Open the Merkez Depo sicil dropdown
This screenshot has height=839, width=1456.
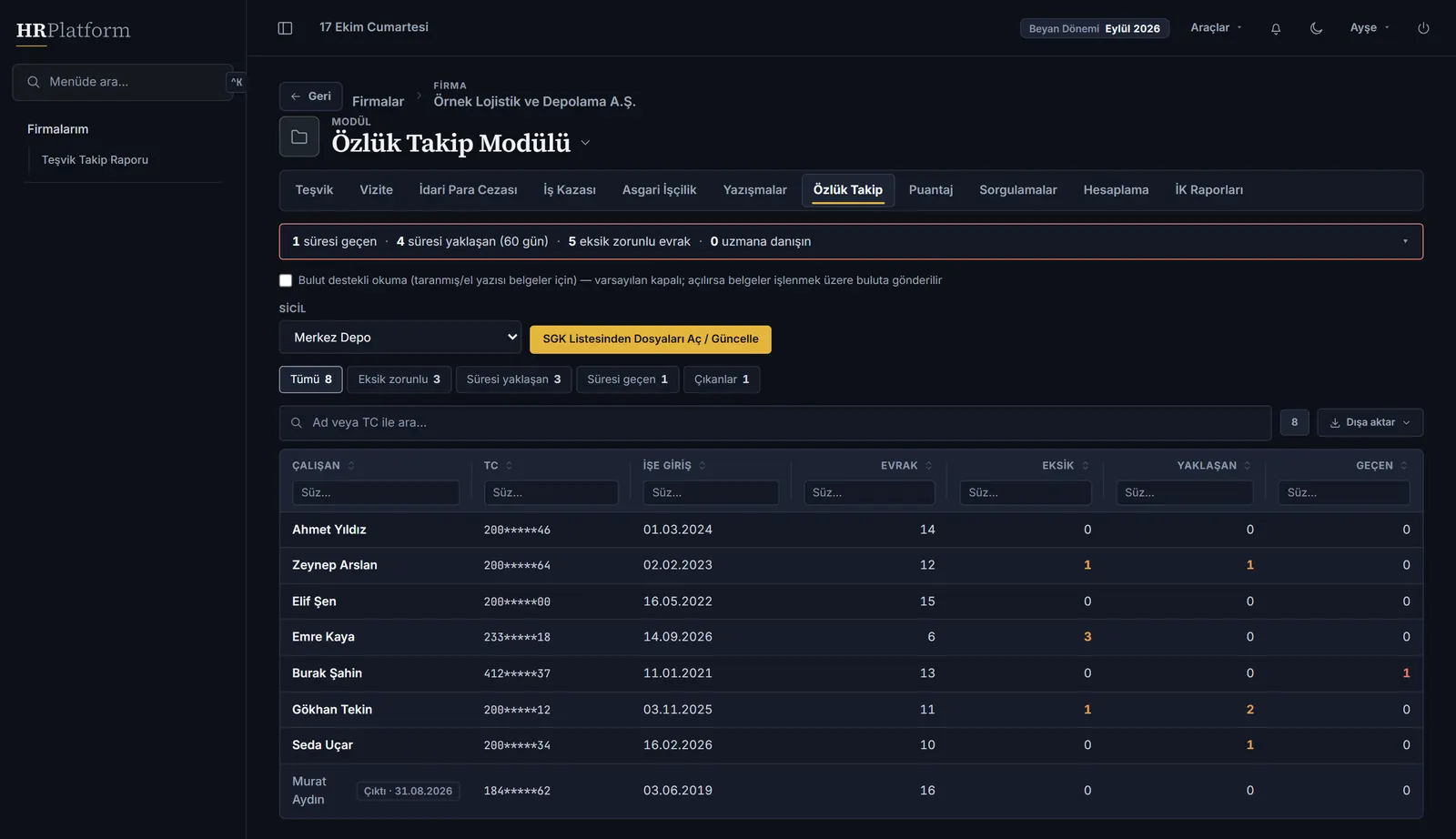(400, 338)
